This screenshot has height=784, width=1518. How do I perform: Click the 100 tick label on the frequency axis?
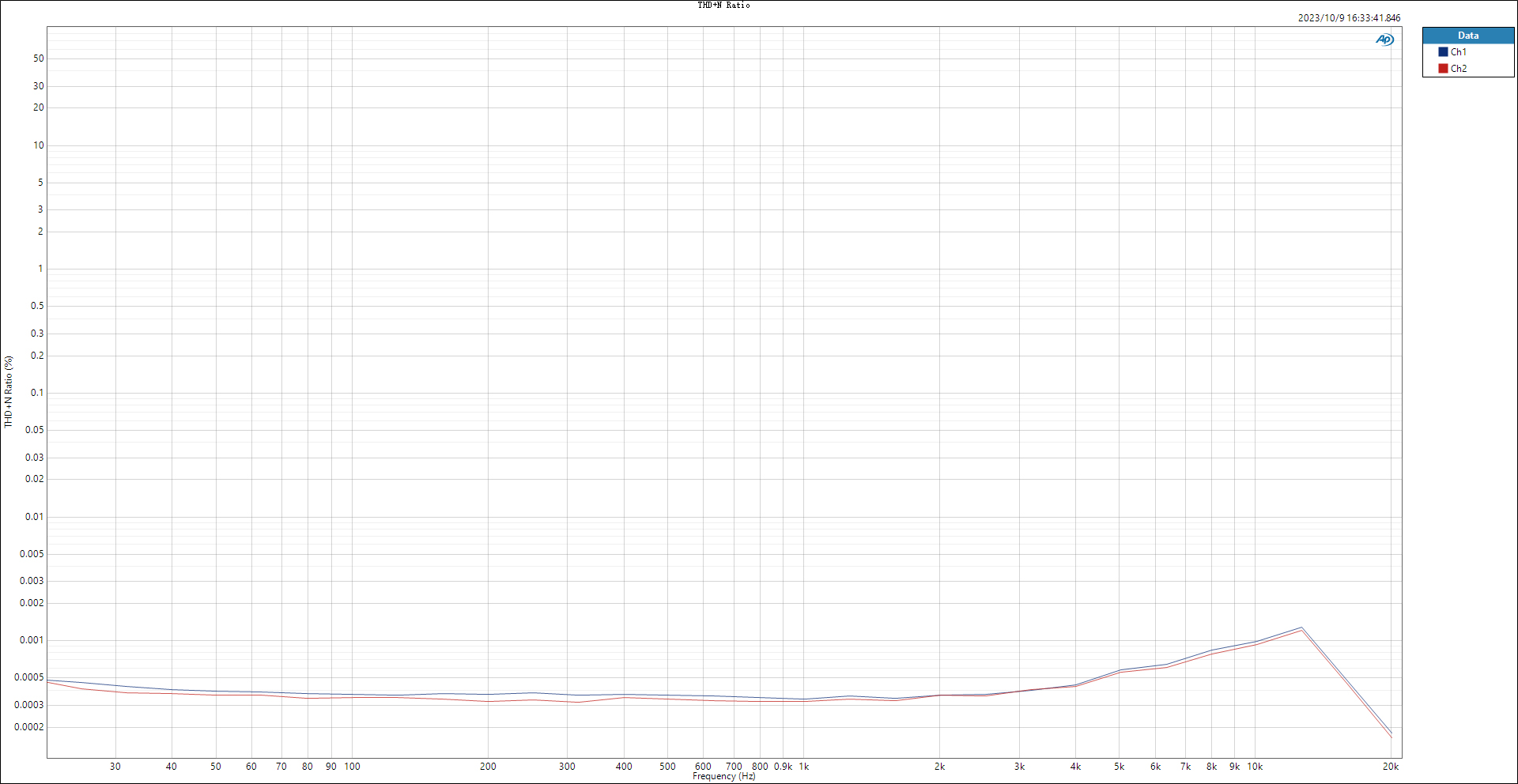click(x=352, y=767)
